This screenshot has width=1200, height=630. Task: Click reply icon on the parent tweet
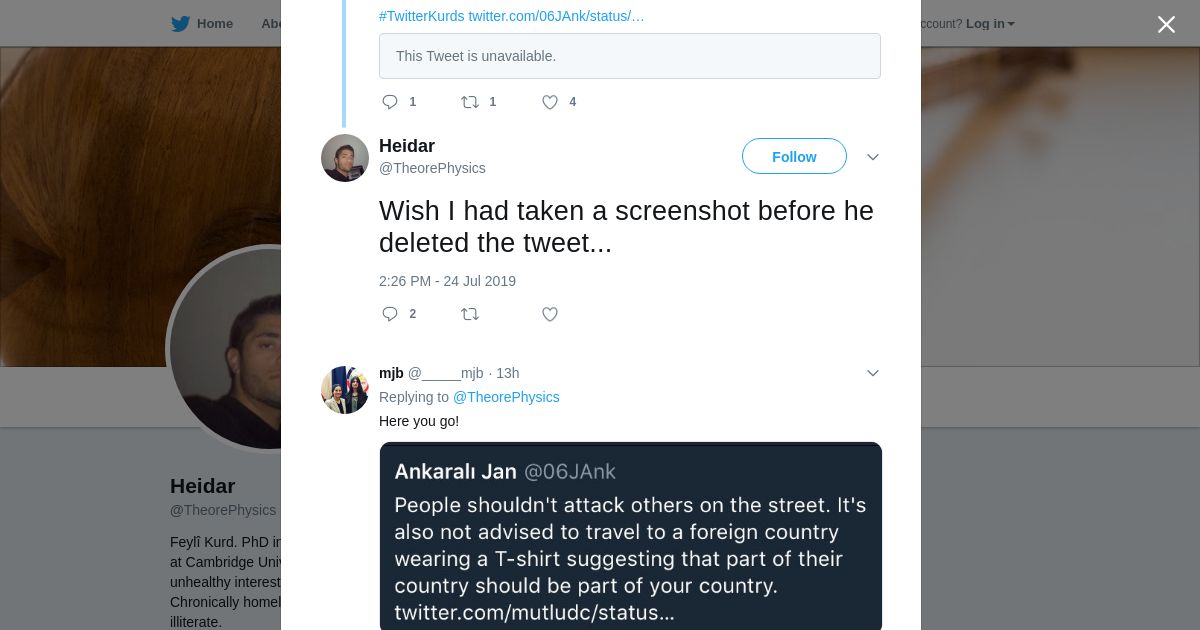point(390,102)
